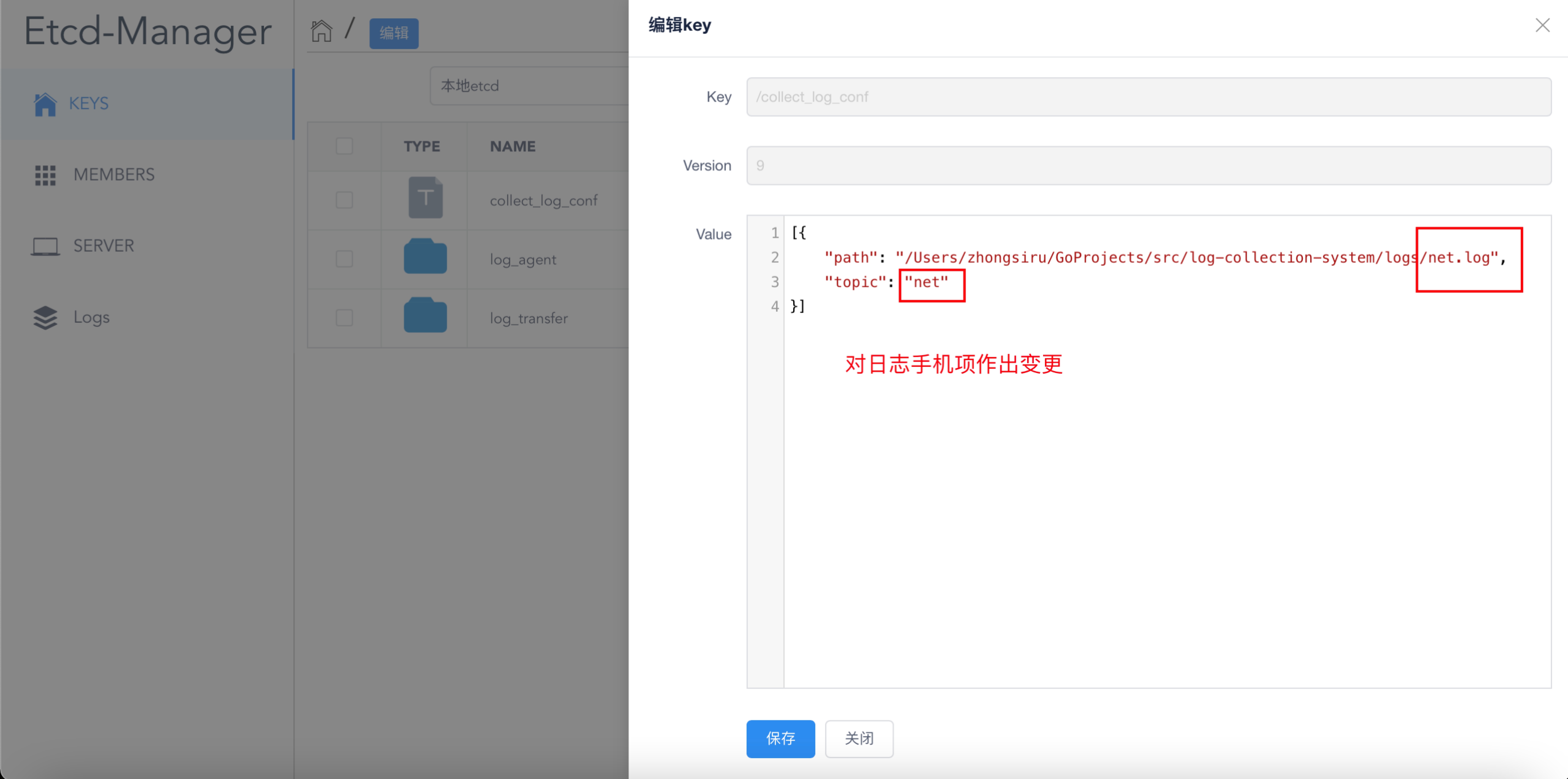Click the Logs layers icon
This screenshot has height=779, width=1568.
click(45, 318)
